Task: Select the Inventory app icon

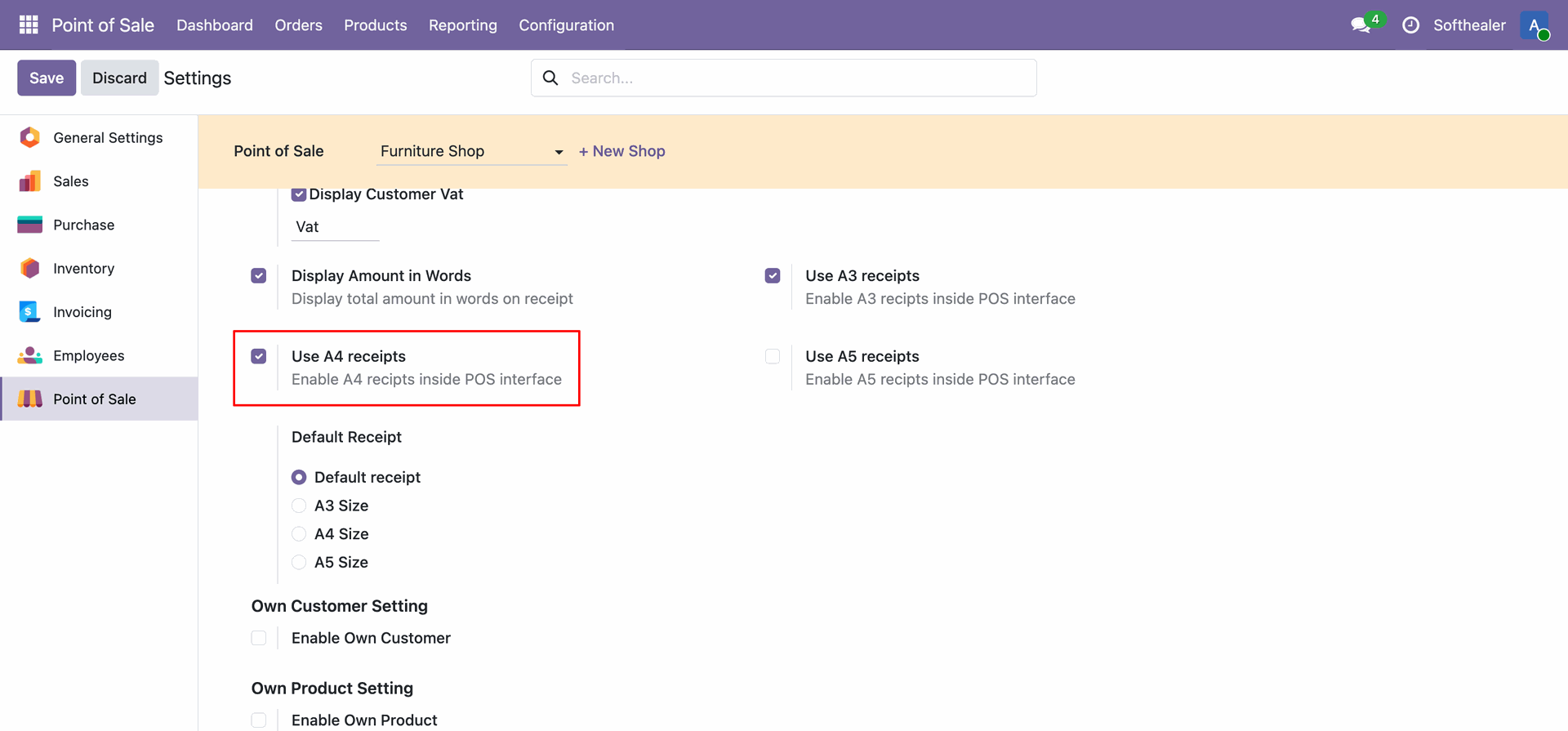Action: tap(30, 268)
